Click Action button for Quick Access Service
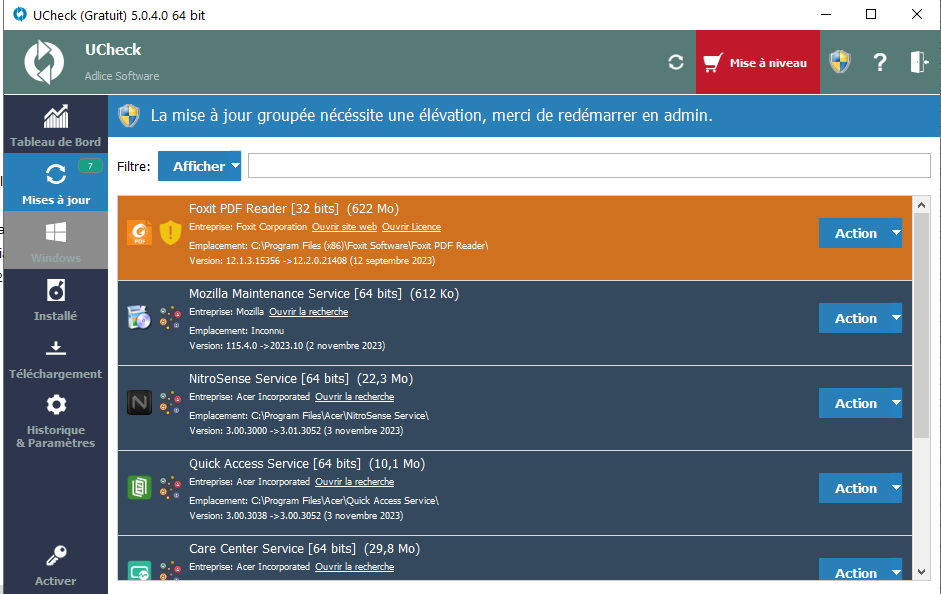 coord(855,488)
